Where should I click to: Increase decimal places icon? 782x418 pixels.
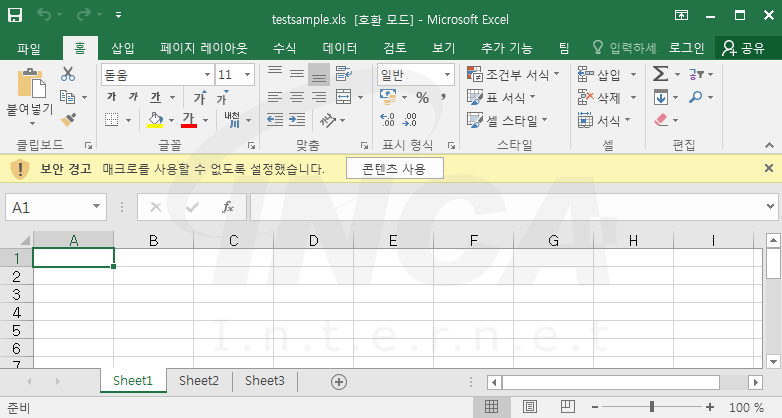388,120
